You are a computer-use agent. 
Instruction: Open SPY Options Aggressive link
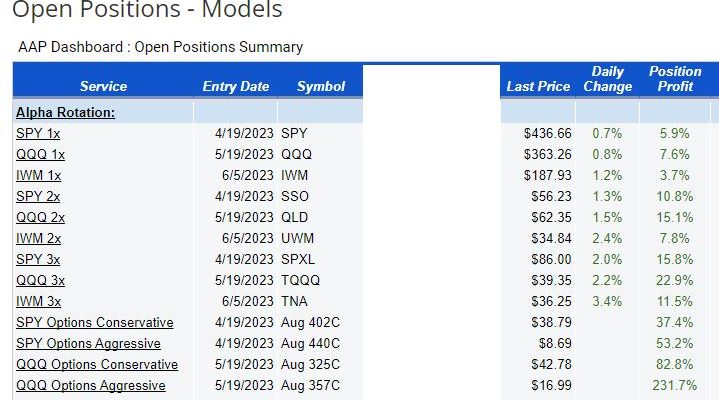88,344
